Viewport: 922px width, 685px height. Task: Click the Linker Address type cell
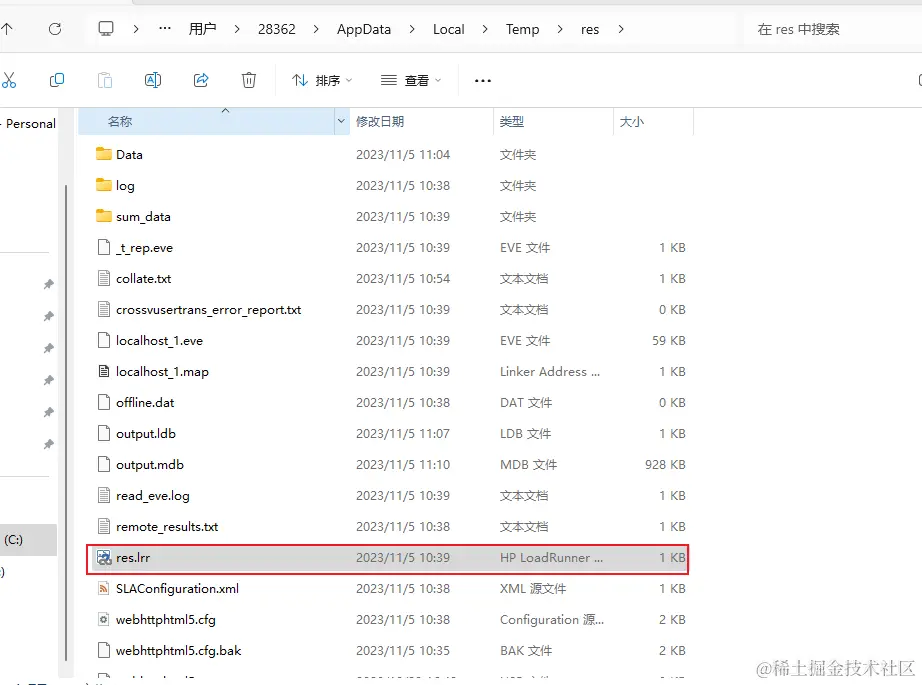point(550,372)
